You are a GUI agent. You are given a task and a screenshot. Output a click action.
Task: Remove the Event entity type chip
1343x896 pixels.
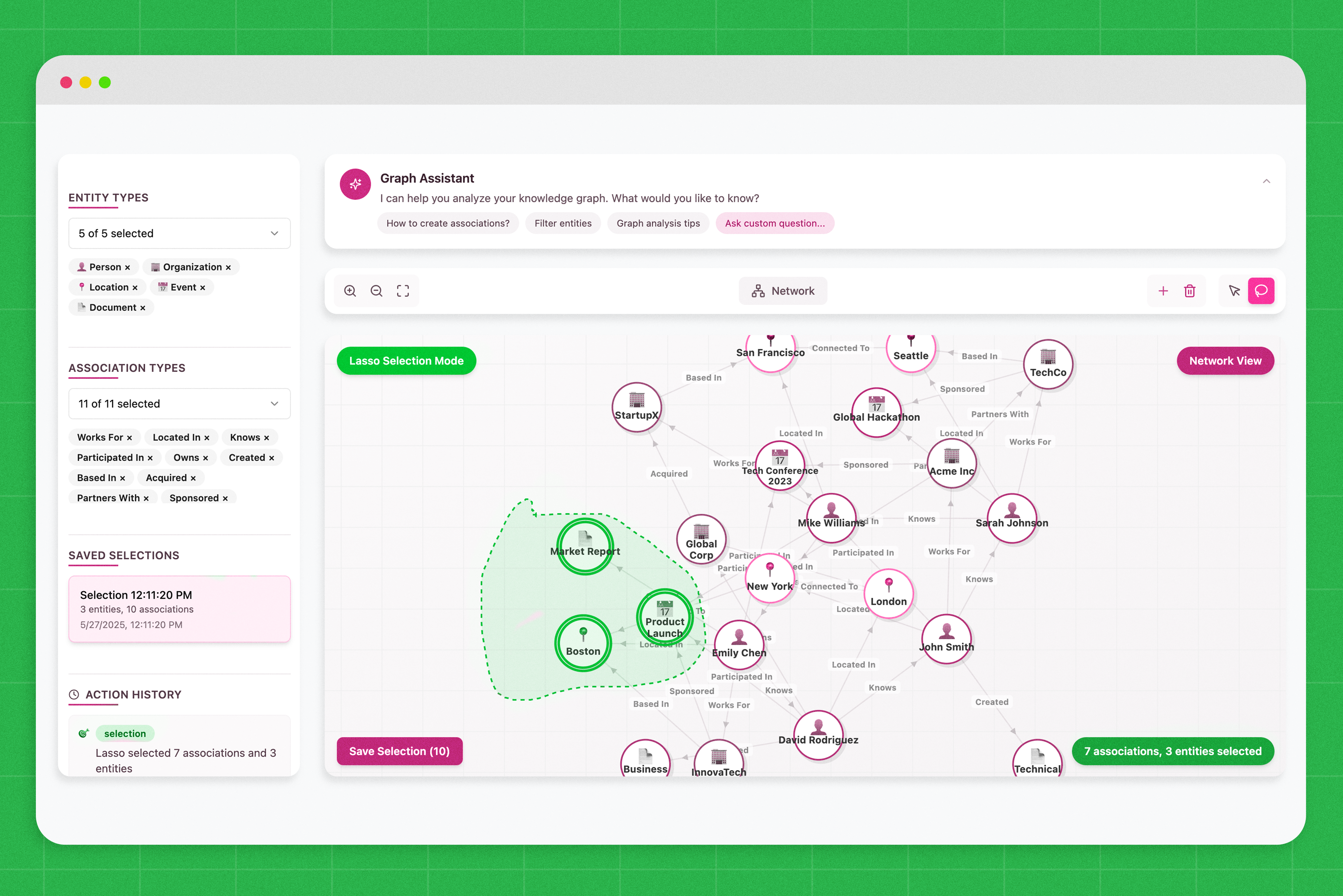(x=202, y=287)
